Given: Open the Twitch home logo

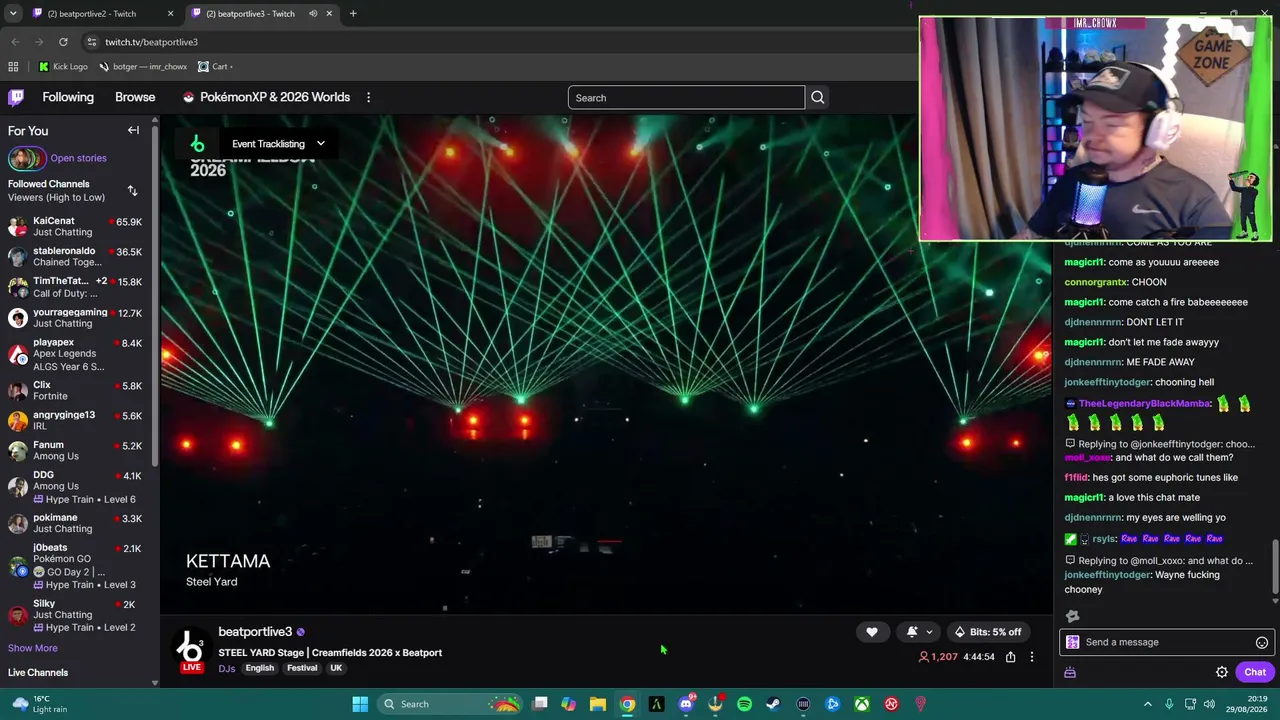Looking at the screenshot, I should pos(16,97).
